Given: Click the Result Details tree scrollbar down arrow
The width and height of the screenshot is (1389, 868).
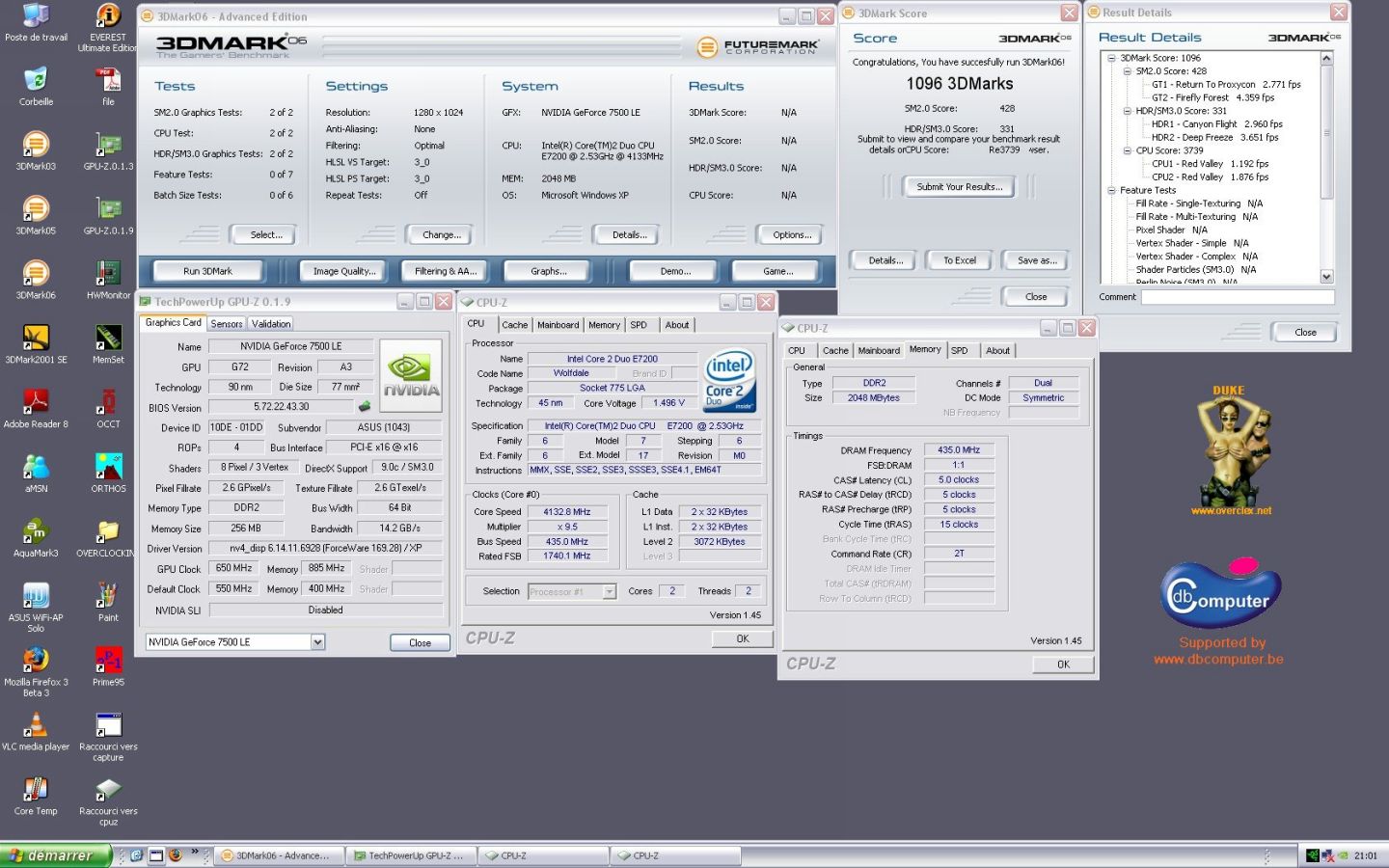Looking at the screenshot, I should point(1326,277).
